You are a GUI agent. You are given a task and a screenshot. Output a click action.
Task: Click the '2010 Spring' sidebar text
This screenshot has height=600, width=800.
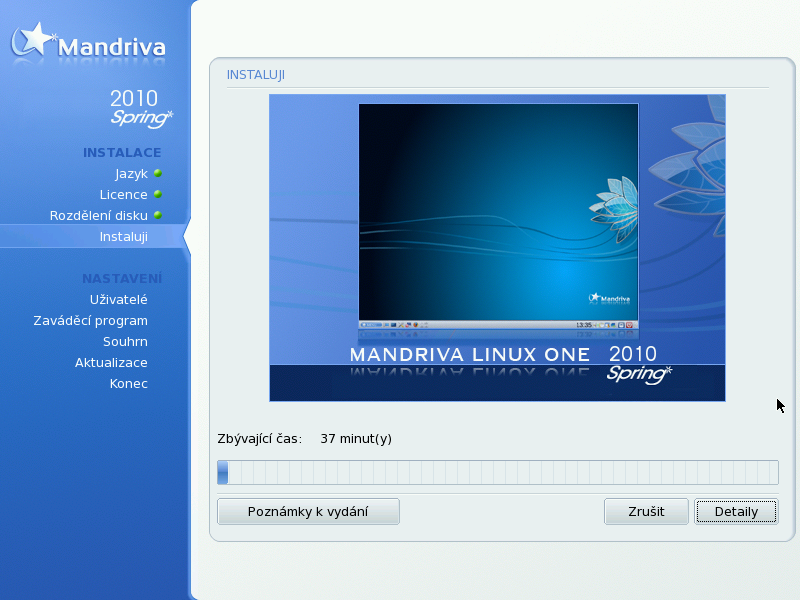141,108
